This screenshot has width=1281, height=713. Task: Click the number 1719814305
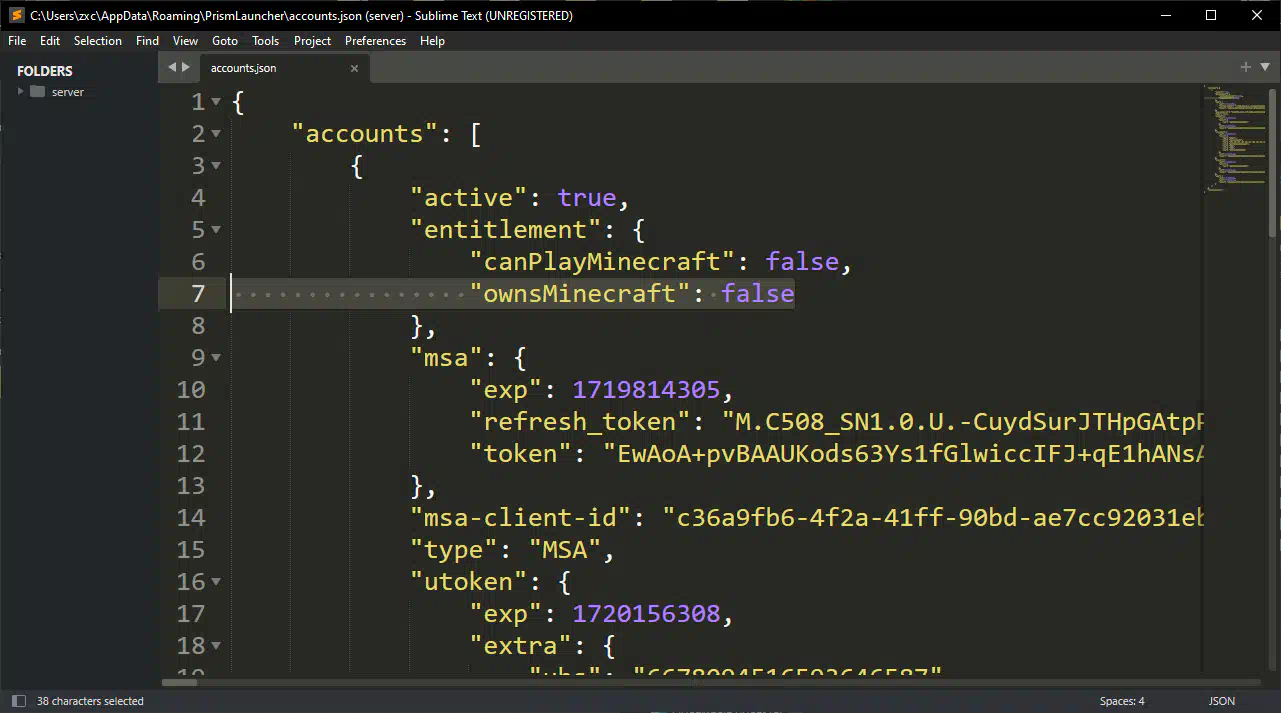pyautogui.click(x=646, y=390)
